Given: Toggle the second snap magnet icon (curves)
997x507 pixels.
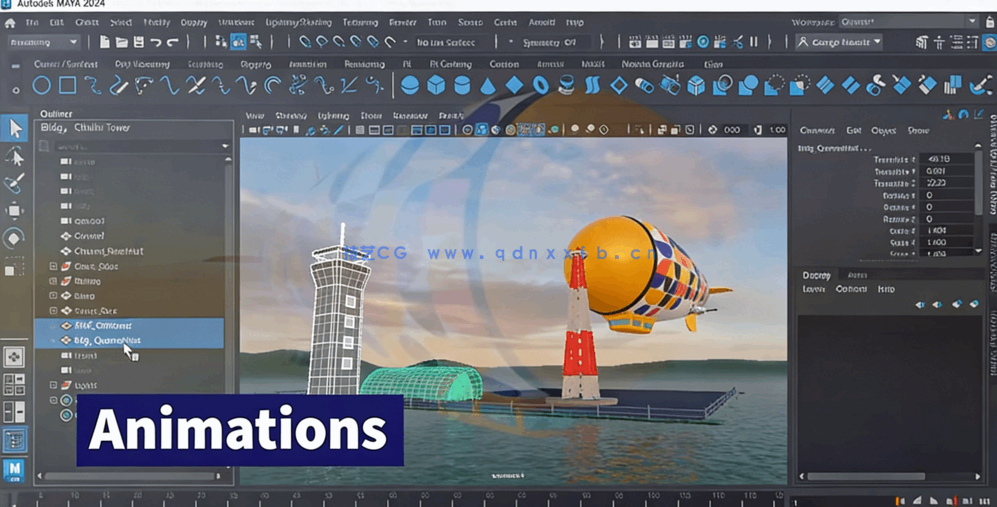Looking at the screenshot, I should click(x=322, y=43).
